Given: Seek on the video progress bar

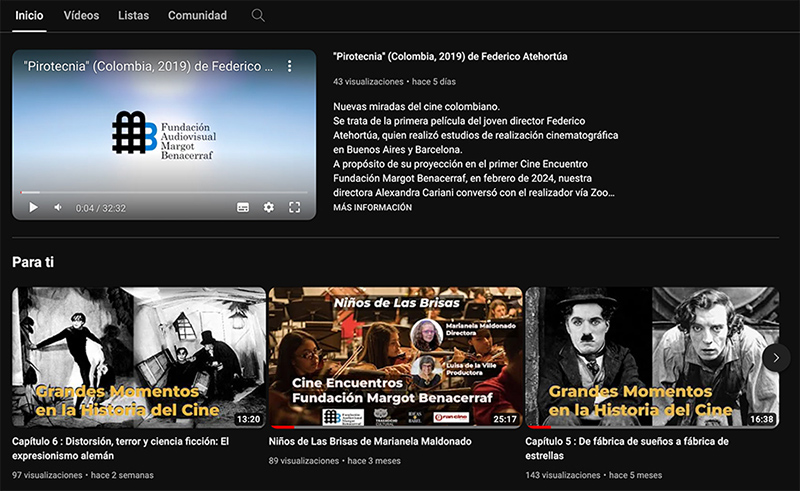Looking at the screenshot, I should point(164,192).
